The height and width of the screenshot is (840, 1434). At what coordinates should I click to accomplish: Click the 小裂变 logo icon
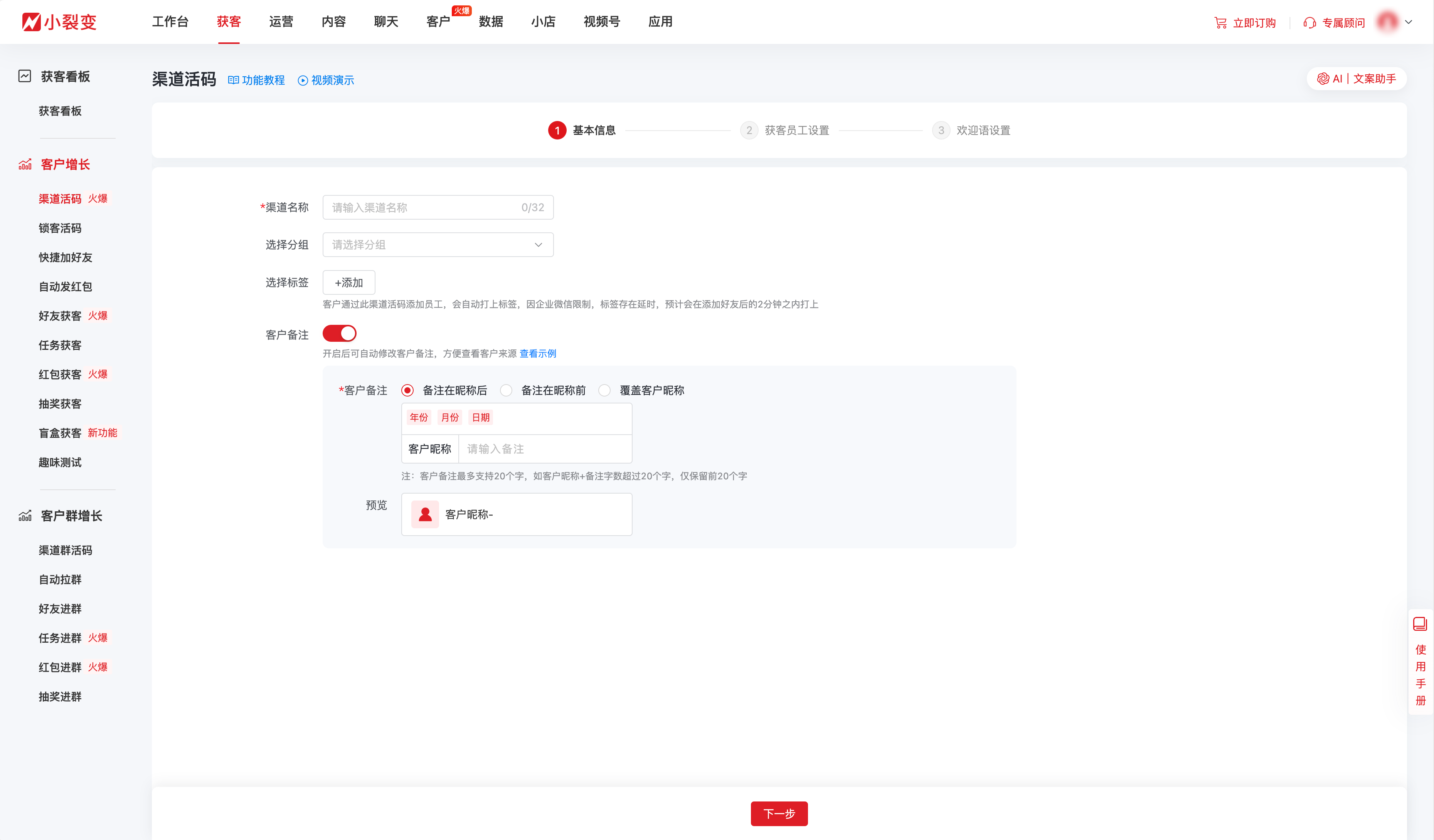(x=31, y=22)
